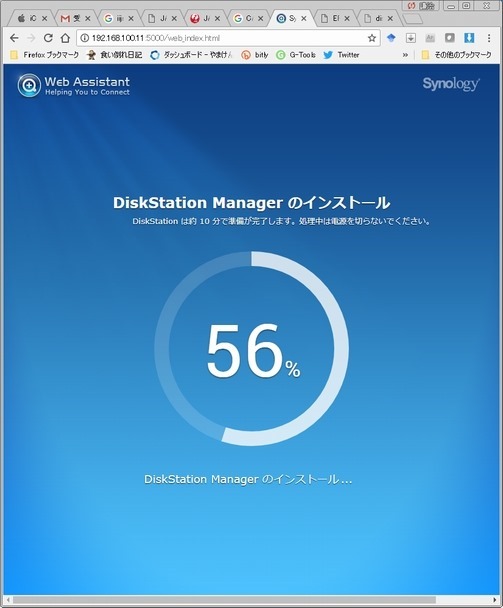This screenshot has width=503, height=608.
Task: Click the horizontal scrollbar thumb
Action: pyautogui.click(x=224, y=600)
